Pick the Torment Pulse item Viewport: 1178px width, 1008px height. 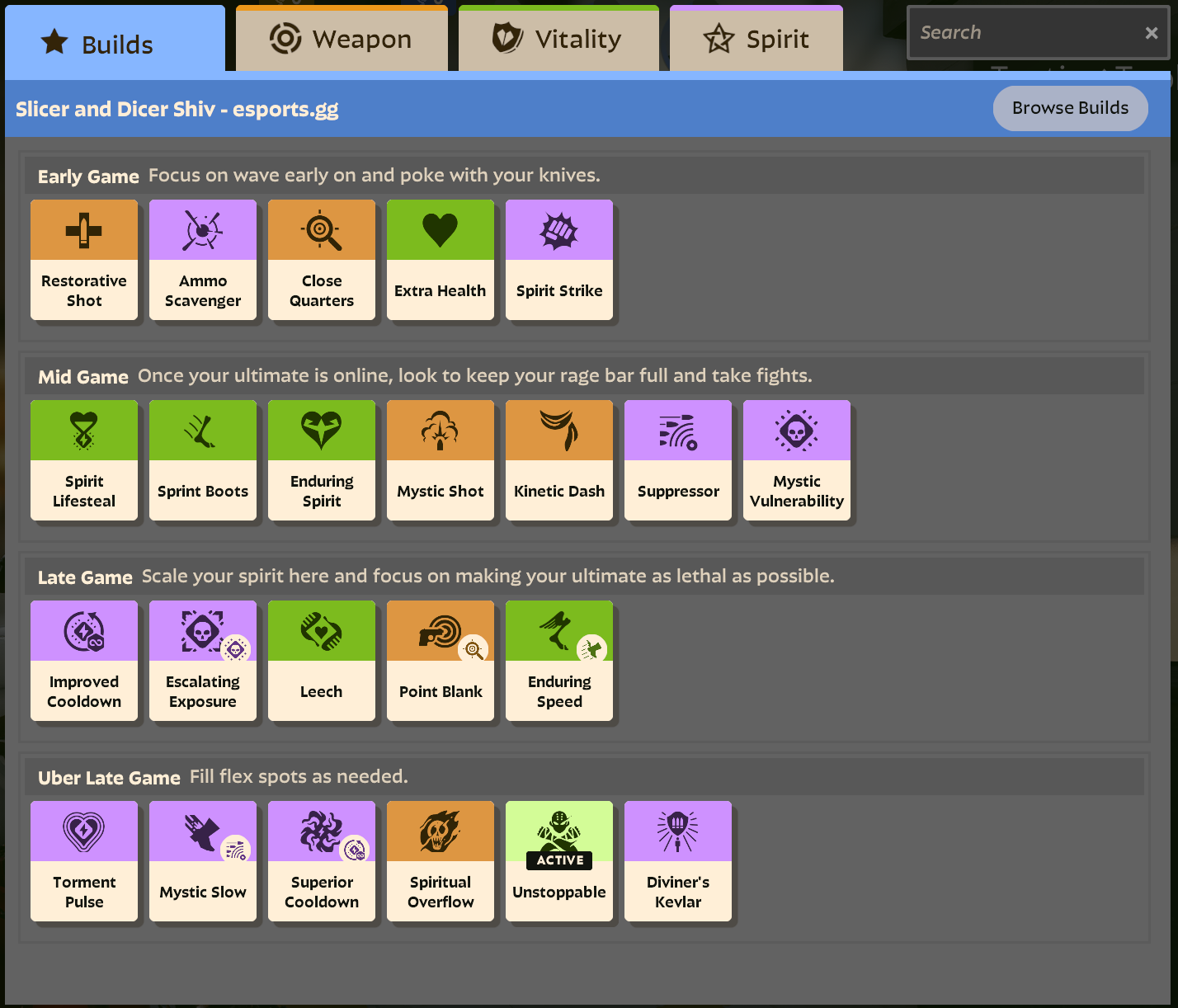coord(84,861)
